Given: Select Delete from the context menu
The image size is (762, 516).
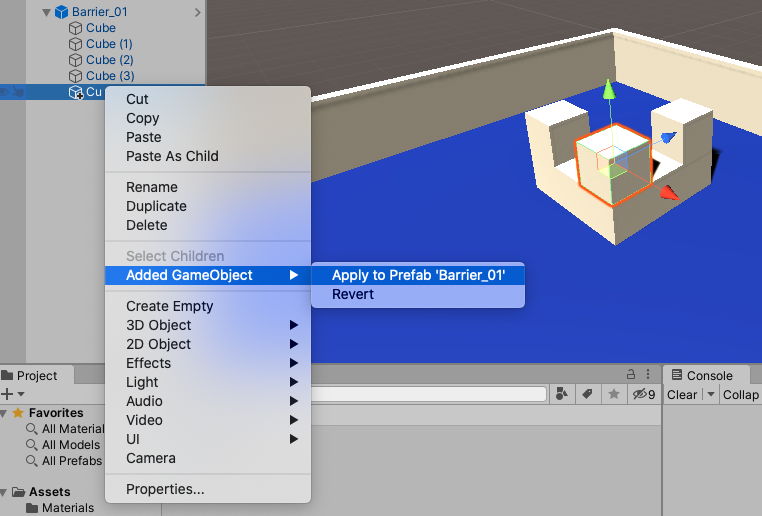Looking at the screenshot, I should (x=208, y=225).
